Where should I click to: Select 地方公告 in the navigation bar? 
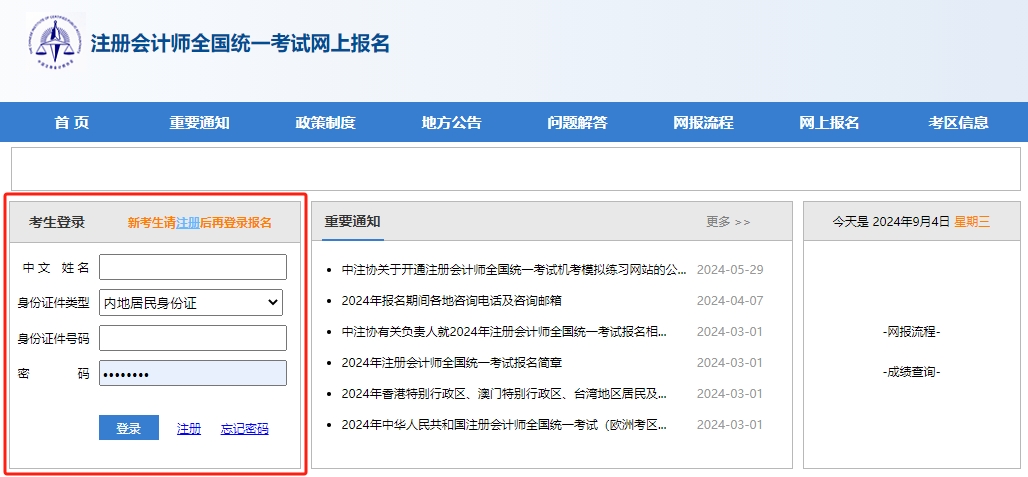pyautogui.click(x=451, y=123)
